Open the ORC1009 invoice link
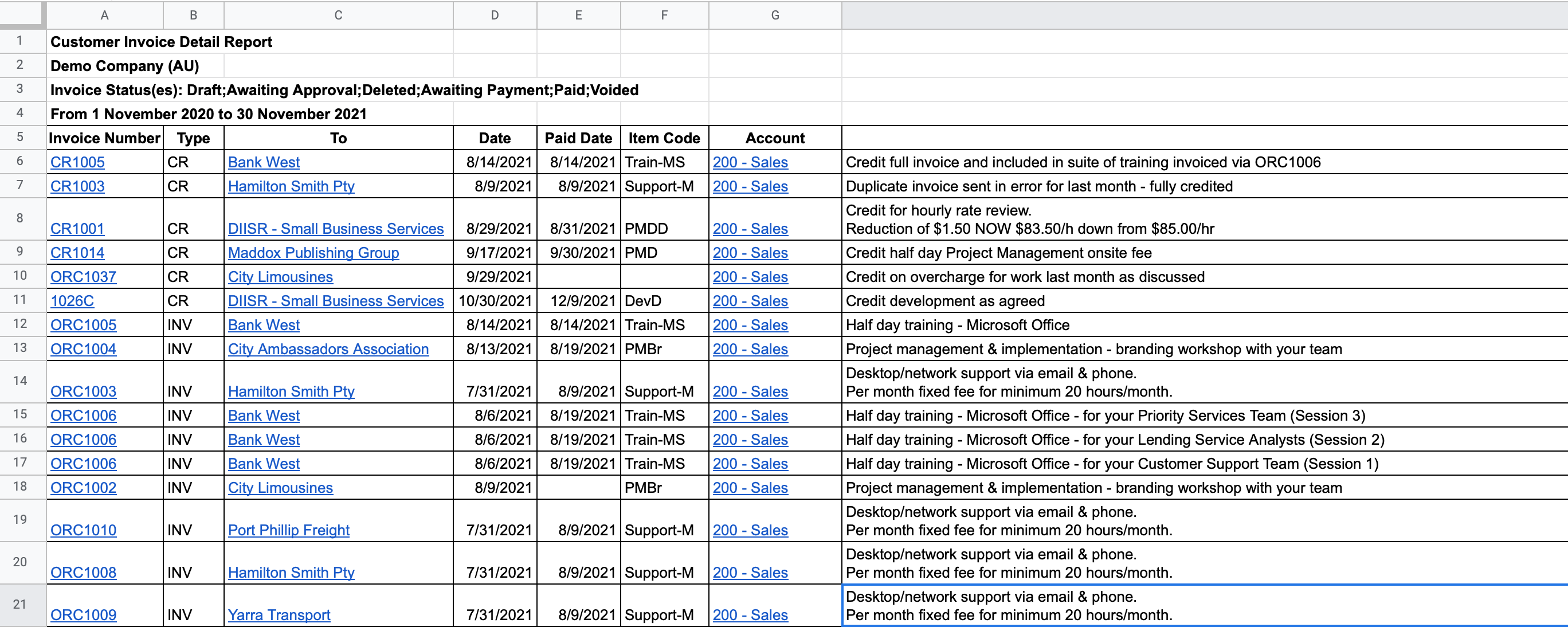The height and width of the screenshot is (627, 1568). pyautogui.click(x=84, y=615)
